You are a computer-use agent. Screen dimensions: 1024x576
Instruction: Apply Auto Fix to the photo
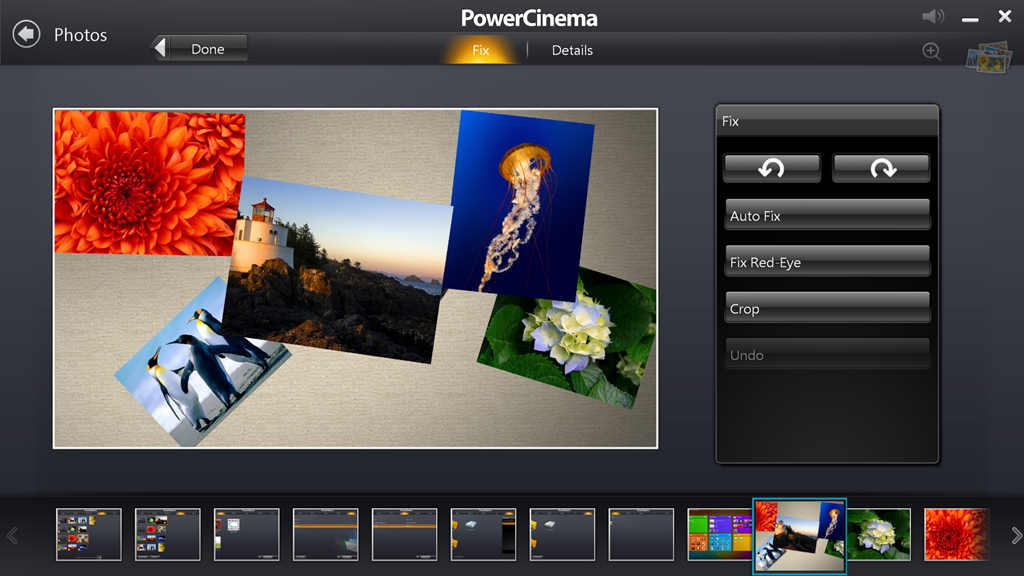coord(827,215)
